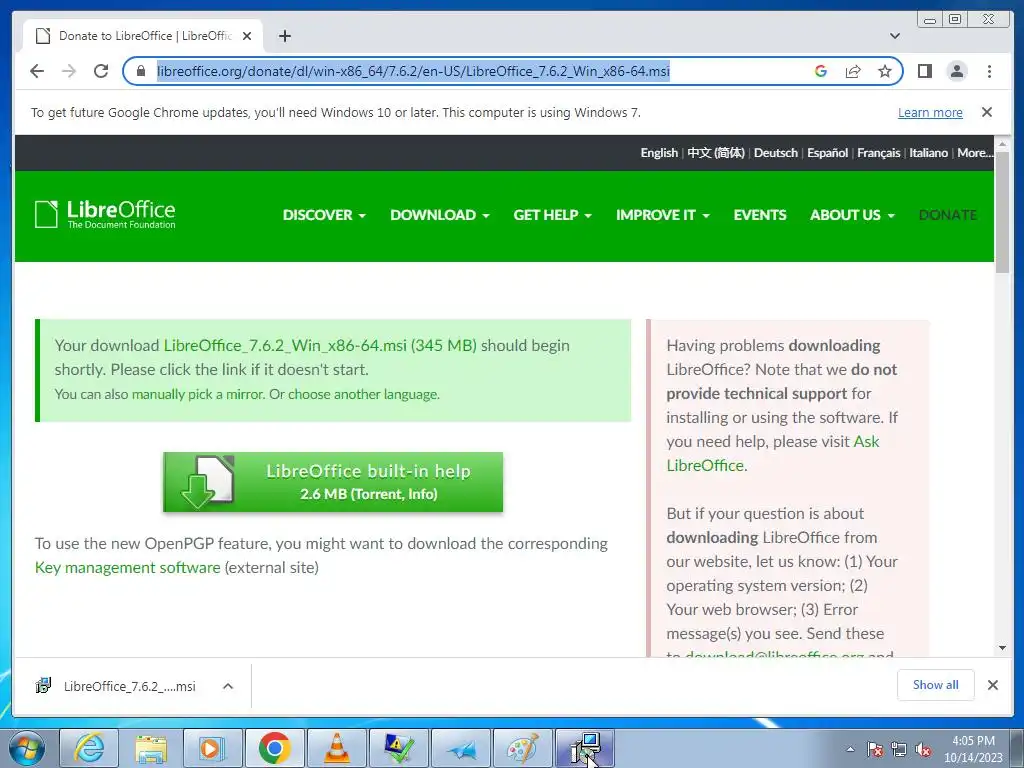Open the Learn more link about updates
The width and height of the screenshot is (1024, 768).
pyautogui.click(x=930, y=112)
